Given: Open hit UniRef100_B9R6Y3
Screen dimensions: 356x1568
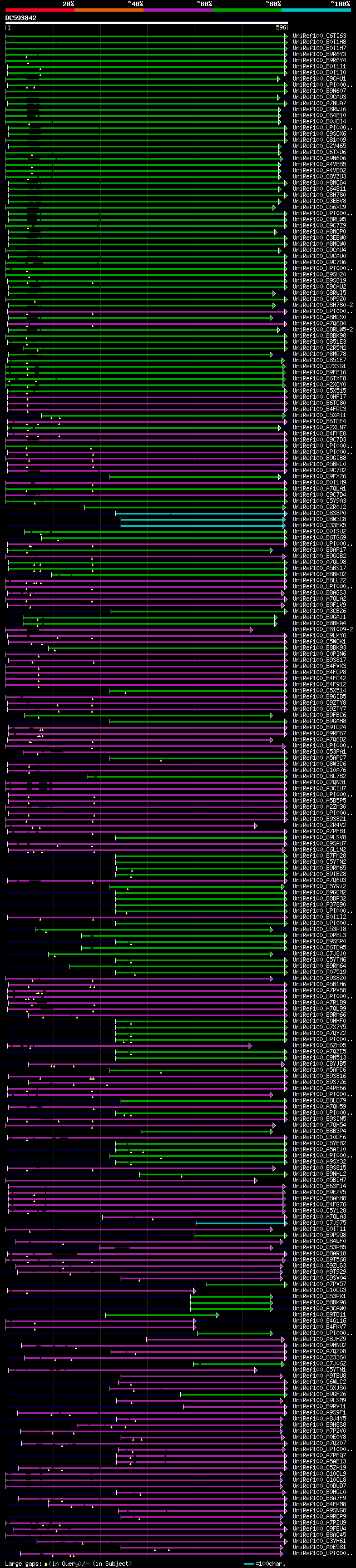Looking at the screenshot, I should click(319, 54).
